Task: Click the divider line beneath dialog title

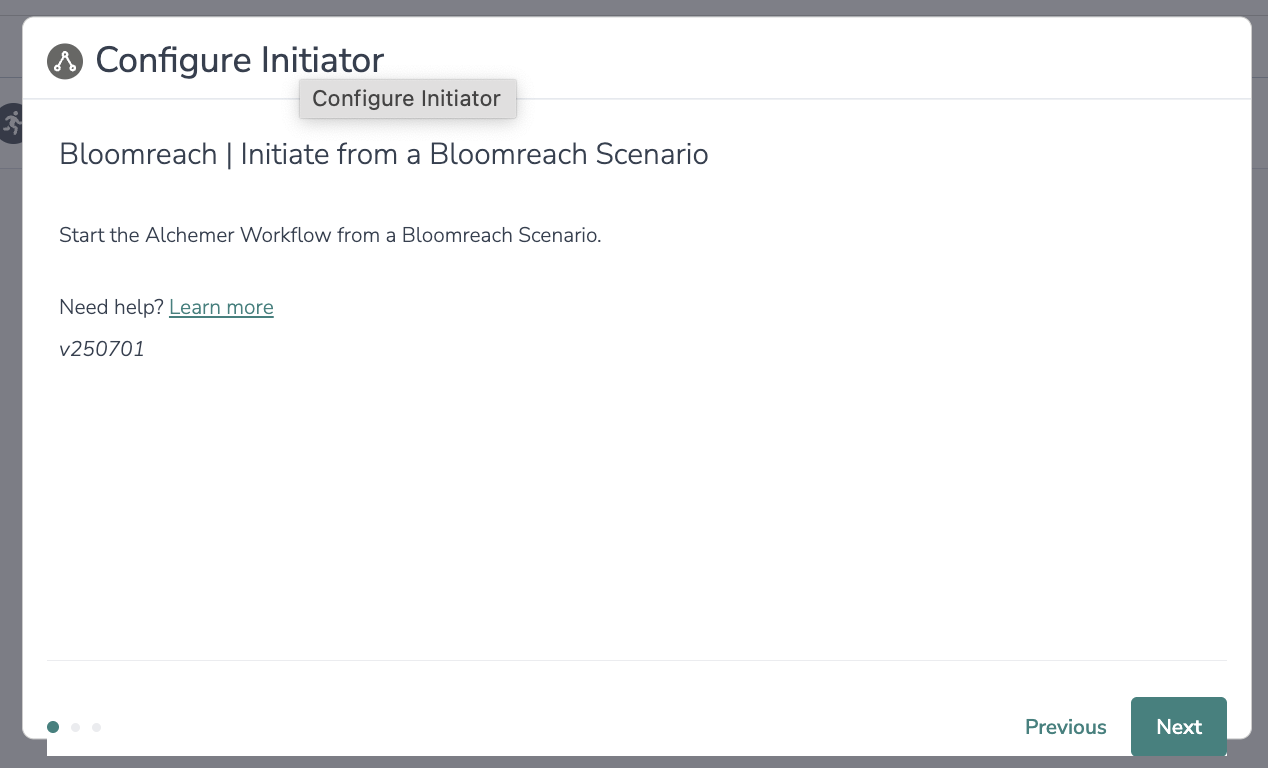Action: [800, 99]
